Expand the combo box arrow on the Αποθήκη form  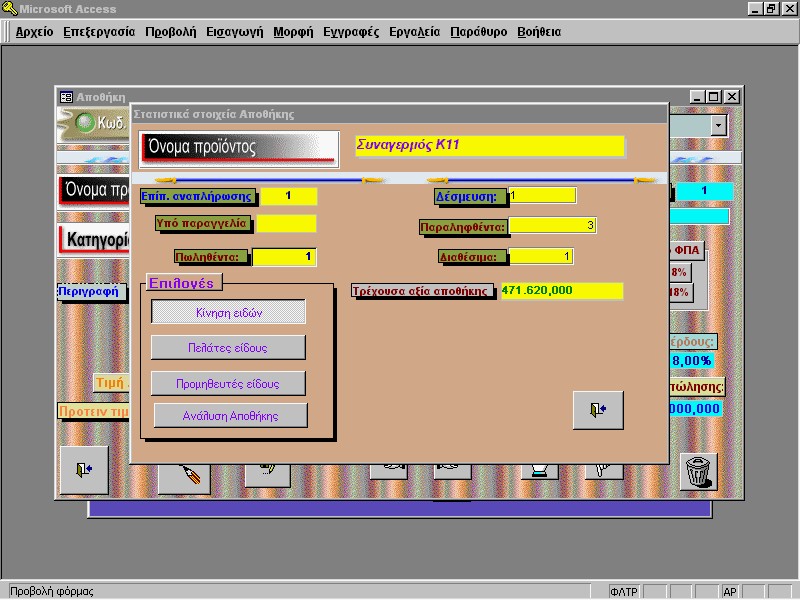point(719,125)
